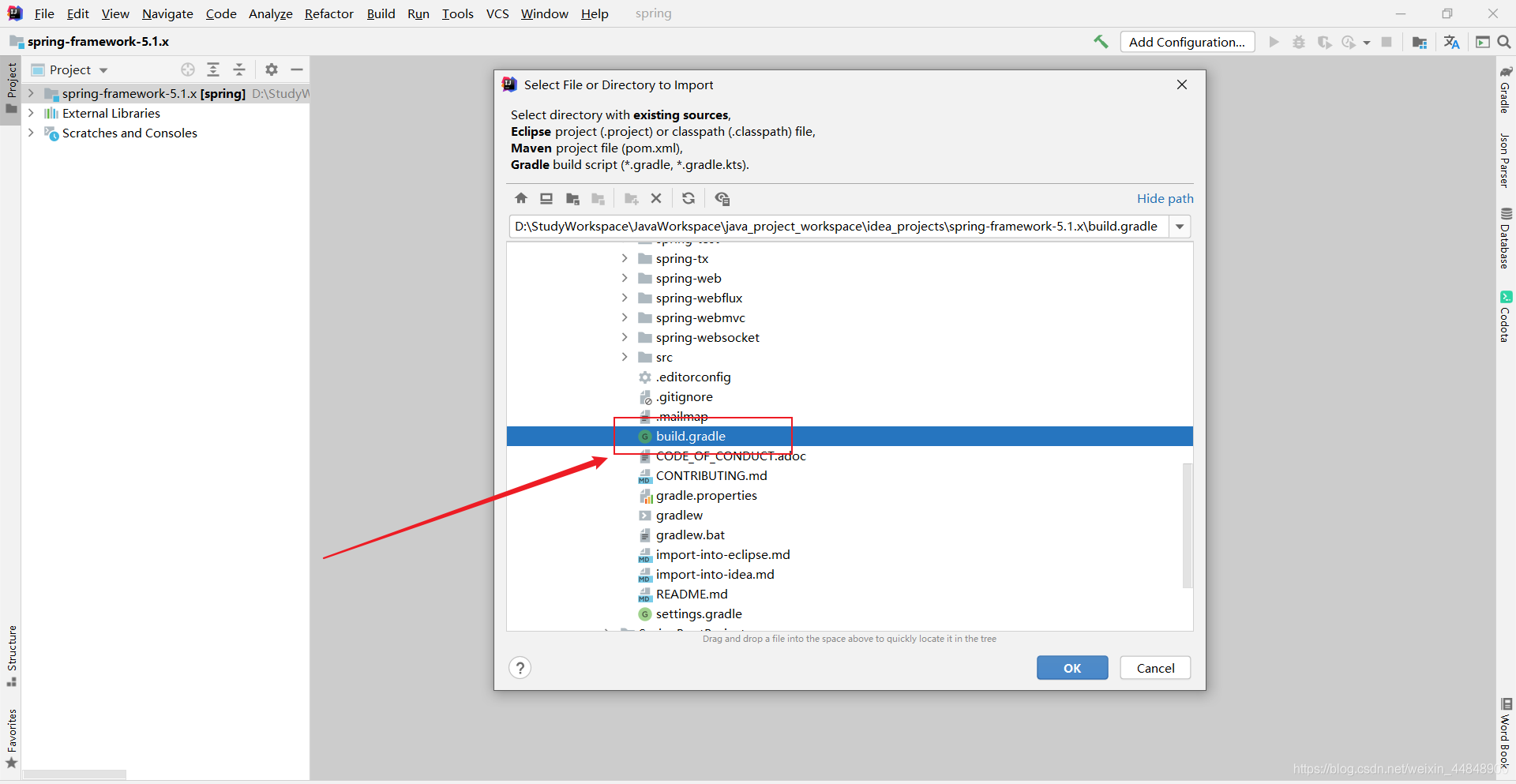Click Collapse All icon in Project panel
Image resolution: width=1516 pixels, height=784 pixels.
coord(239,69)
